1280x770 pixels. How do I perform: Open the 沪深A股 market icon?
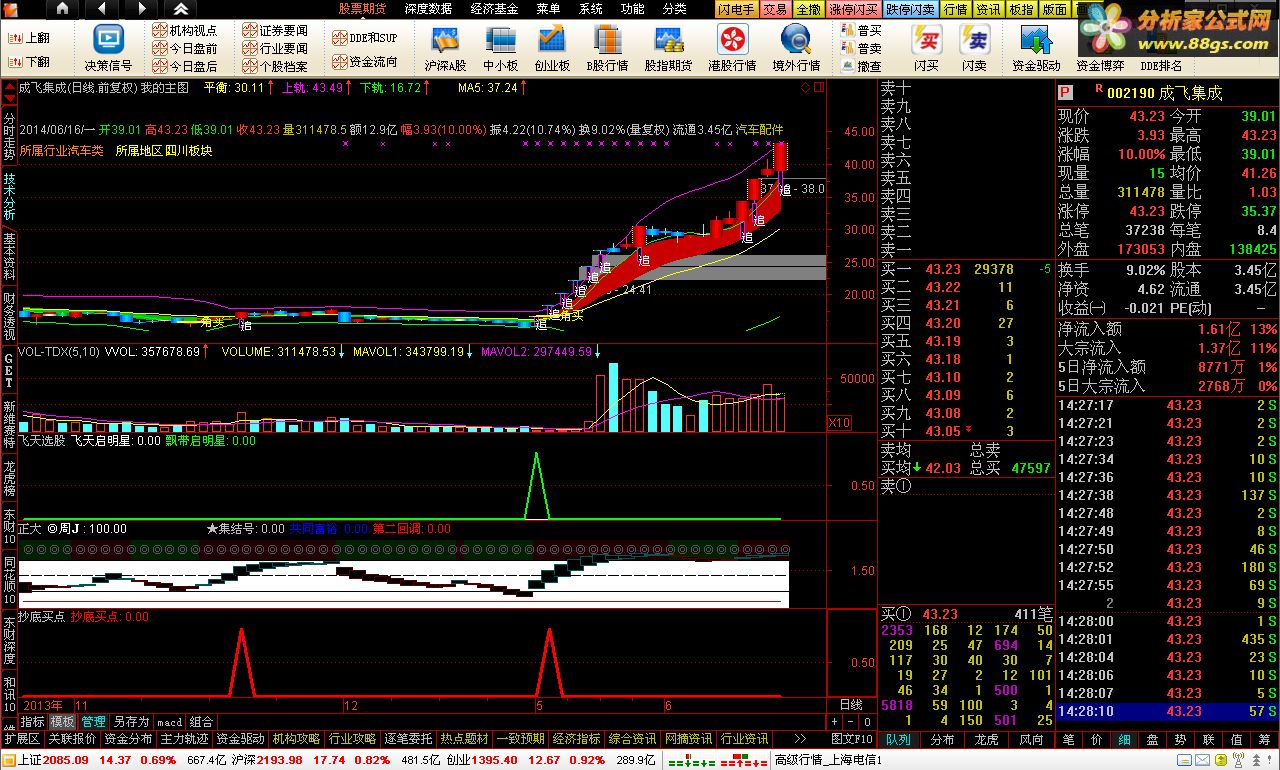tap(445, 48)
